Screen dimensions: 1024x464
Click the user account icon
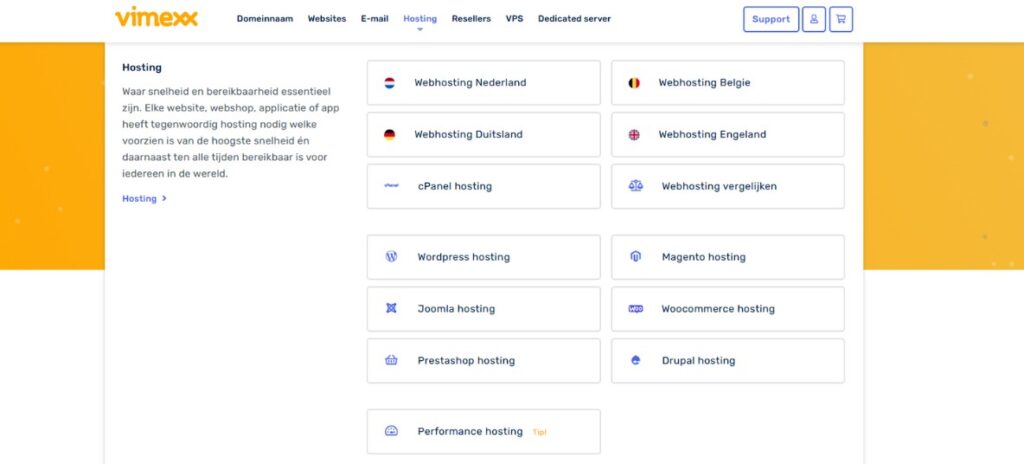(x=814, y=19)
